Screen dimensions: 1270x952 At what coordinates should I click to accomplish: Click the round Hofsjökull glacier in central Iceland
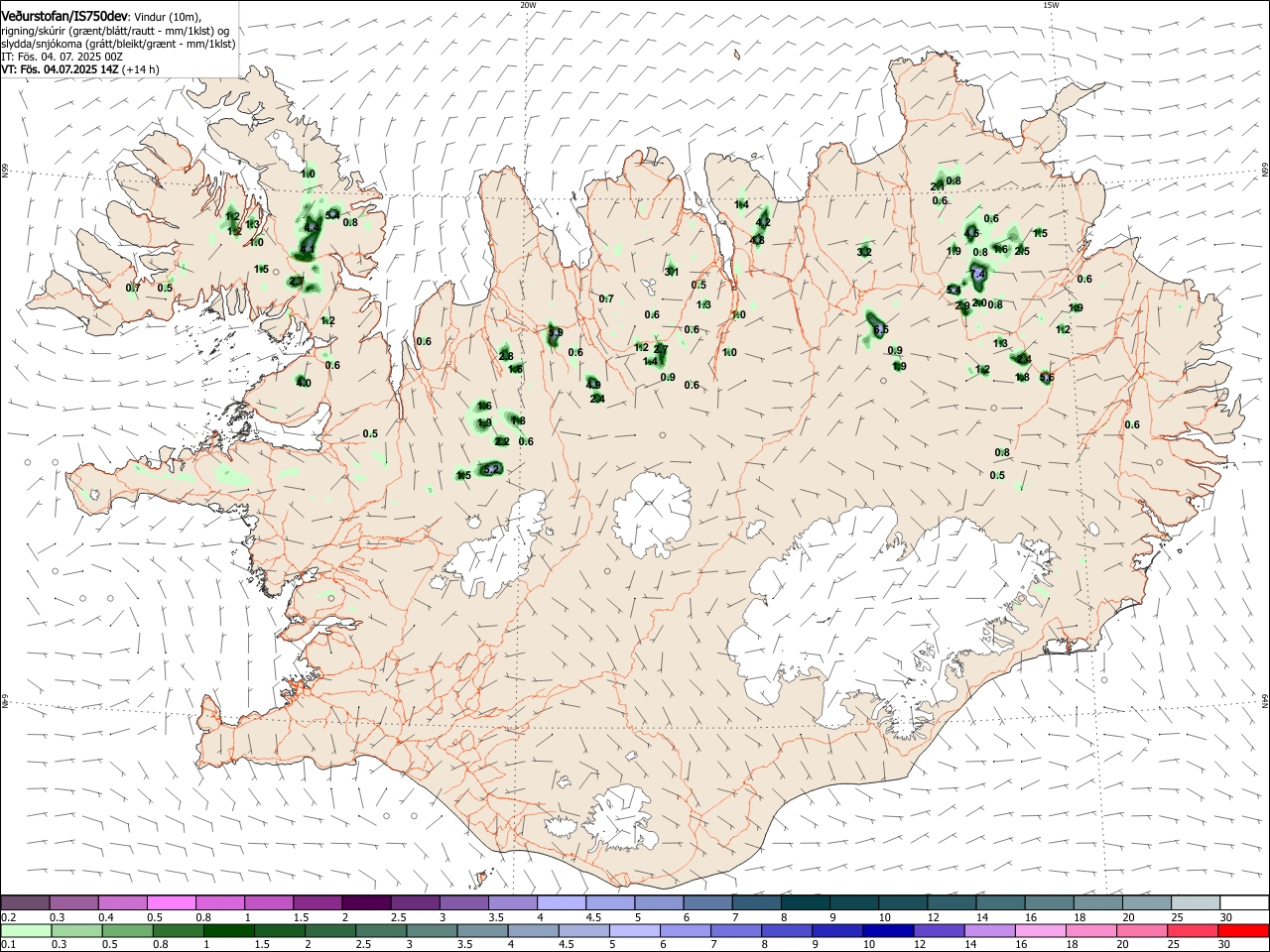[x=652, y=513]
